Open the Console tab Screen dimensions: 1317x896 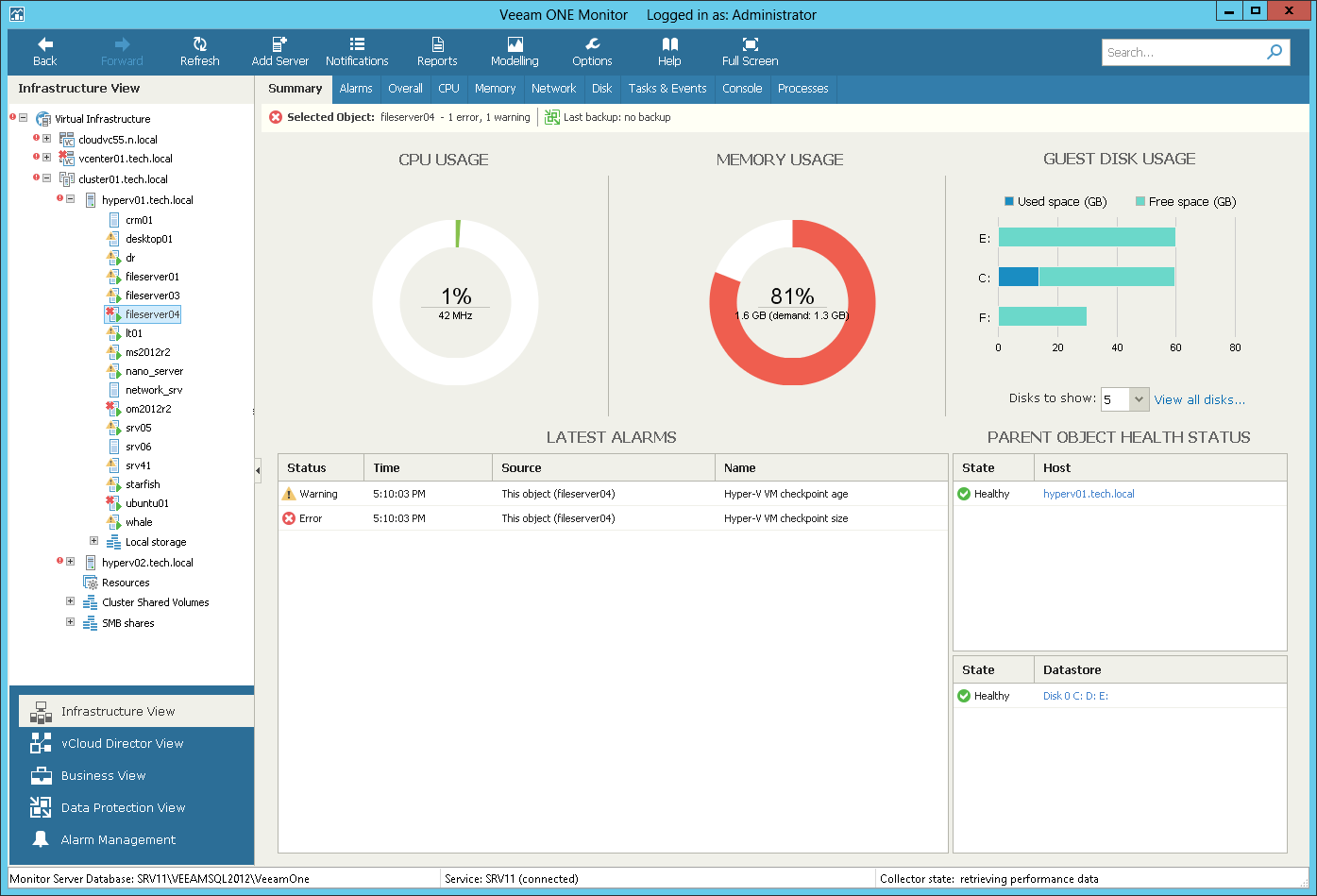click(742, 89)
